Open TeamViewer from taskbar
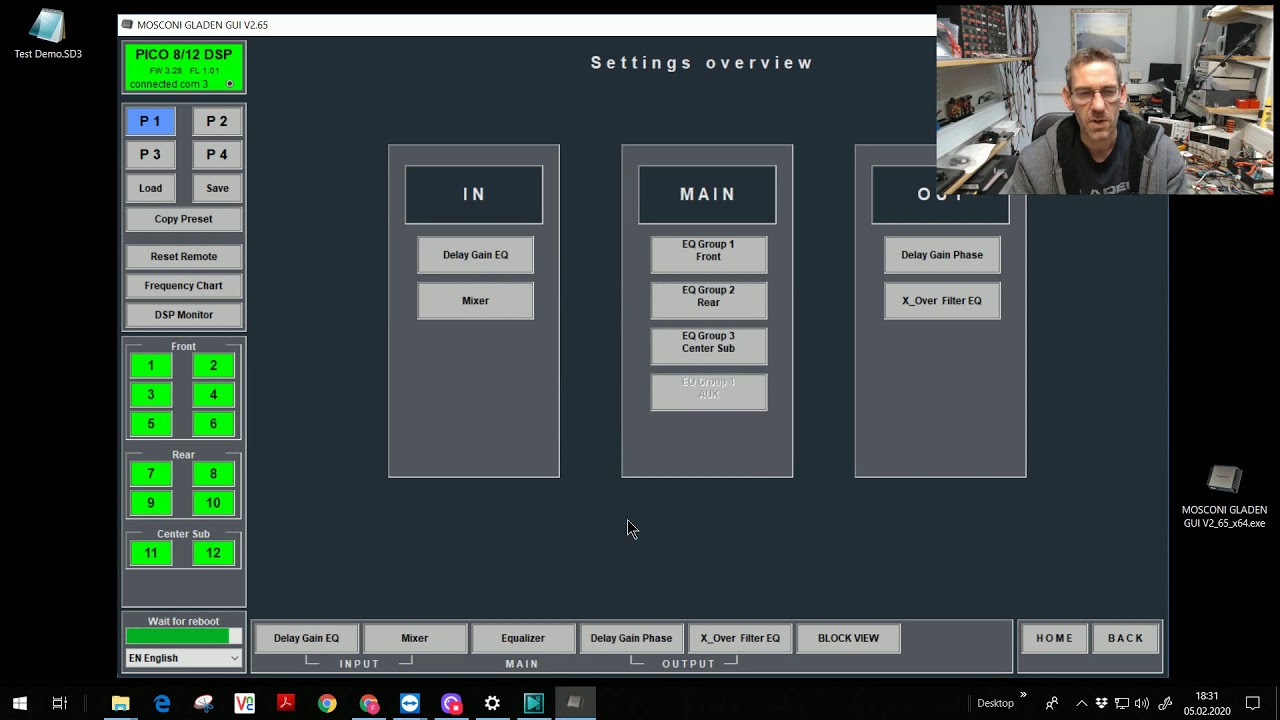1280x720 pixels. click(410, 703)
